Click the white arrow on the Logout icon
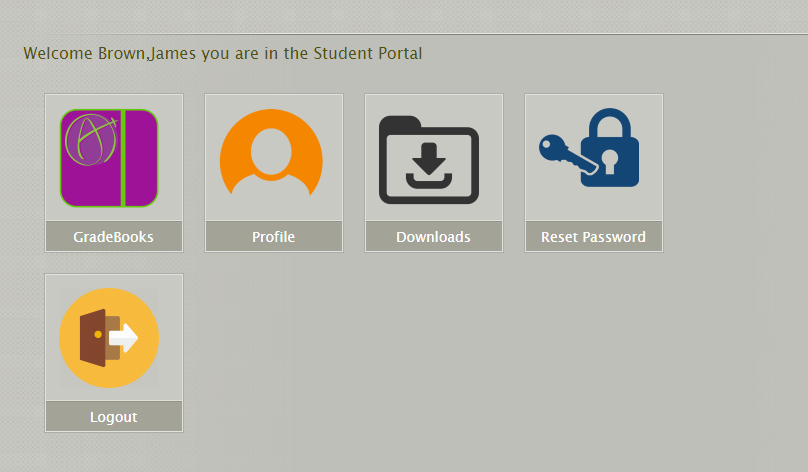 point(124,338)
